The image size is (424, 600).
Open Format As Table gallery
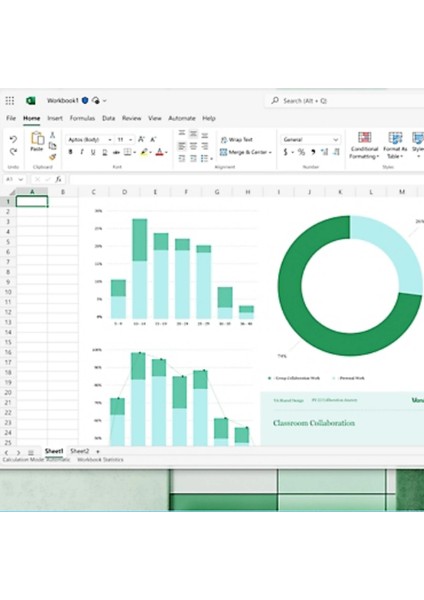[395, 145]
